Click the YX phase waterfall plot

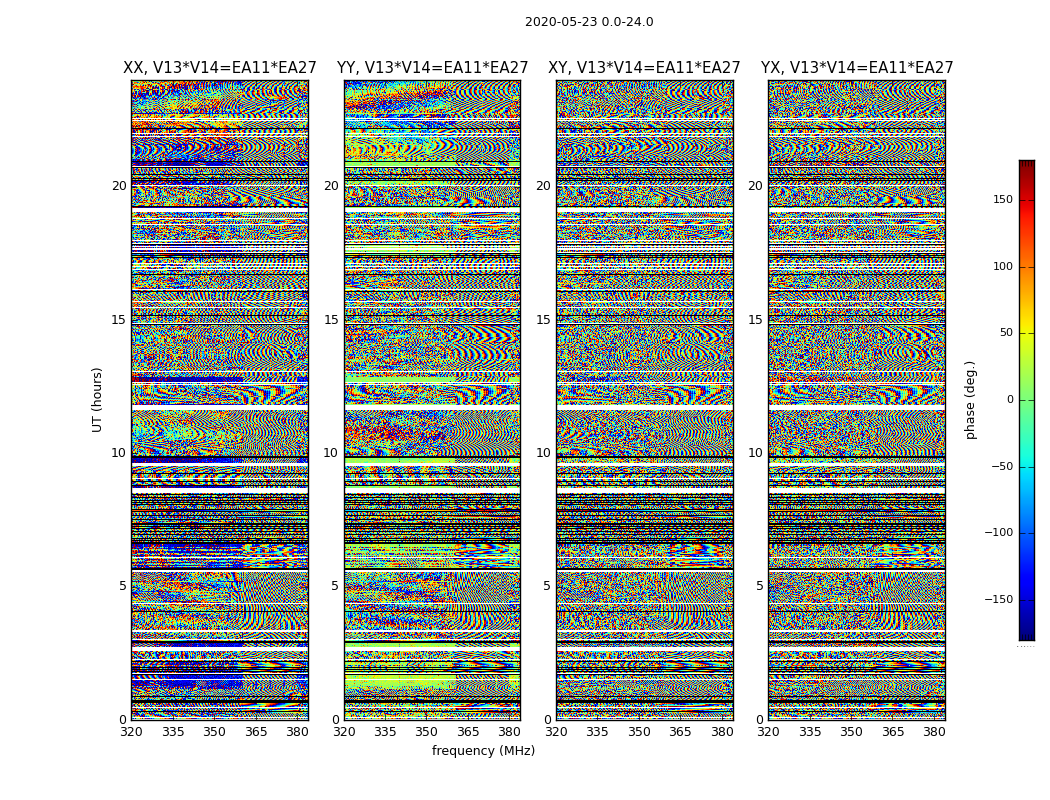click(x=856, y=400)
